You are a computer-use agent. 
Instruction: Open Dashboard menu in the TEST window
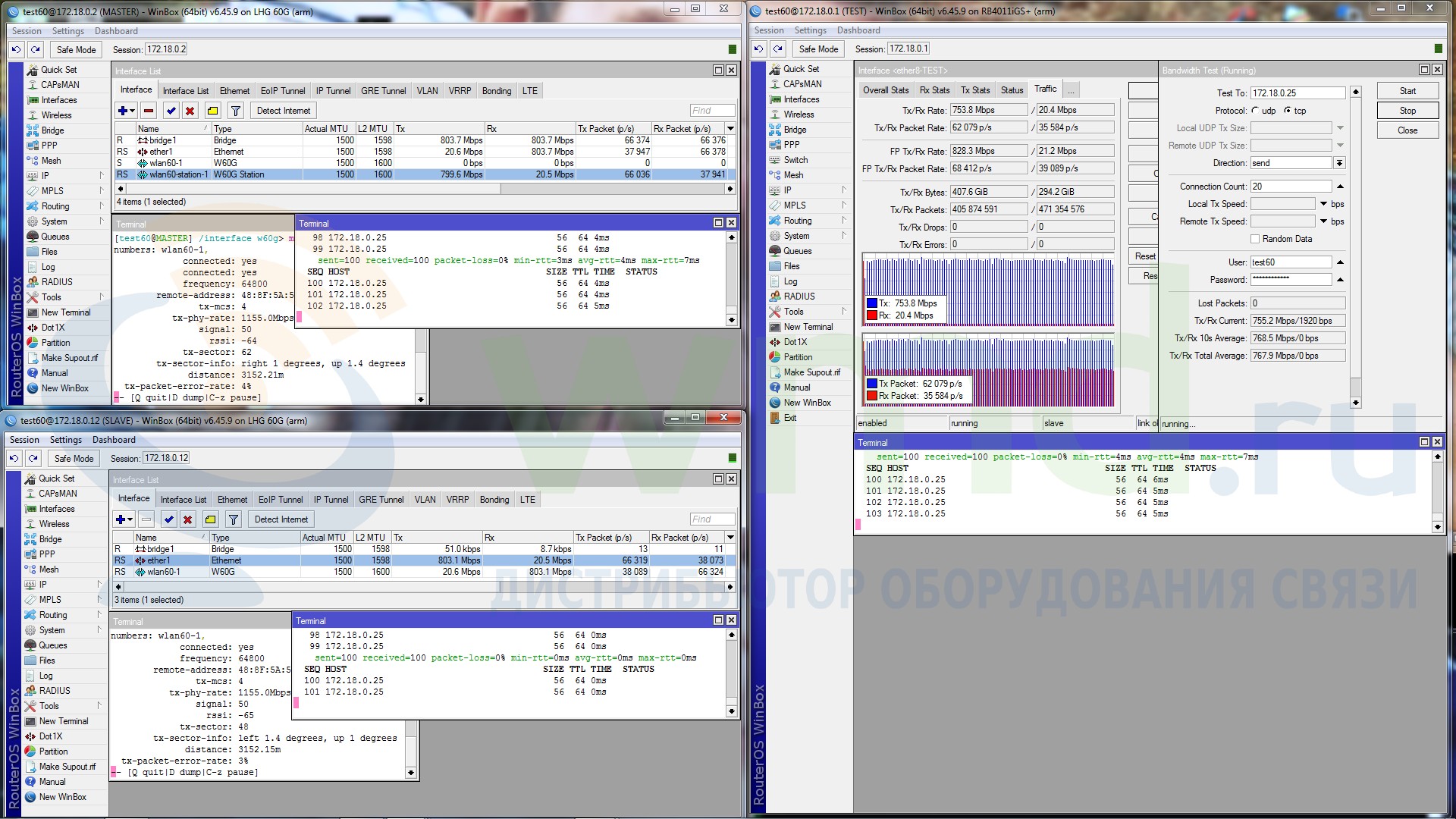[858, 30]
